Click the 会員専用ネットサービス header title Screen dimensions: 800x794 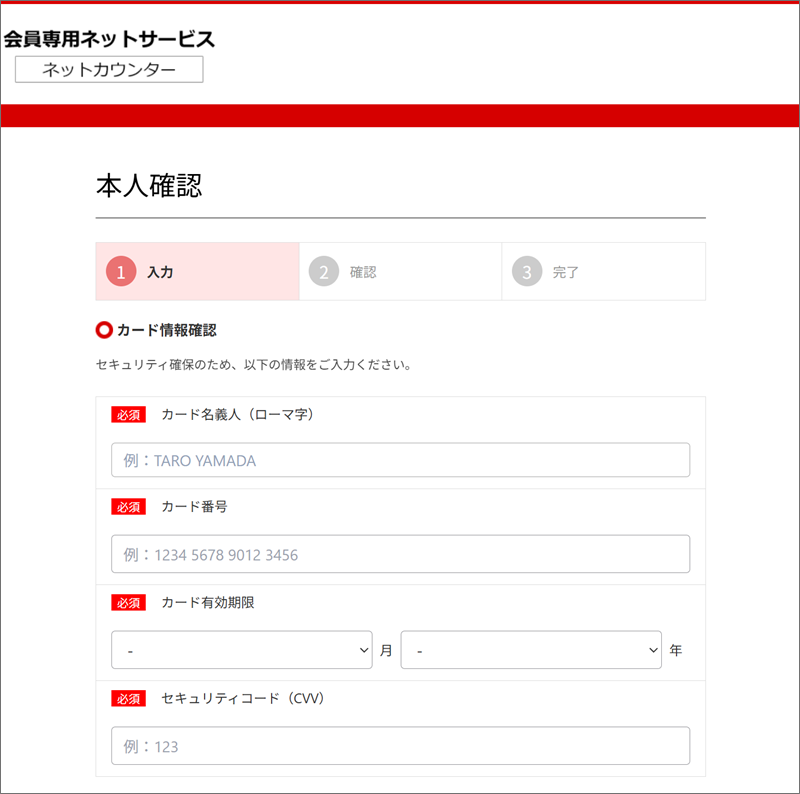pyautogui.click(x=109, y=39)
